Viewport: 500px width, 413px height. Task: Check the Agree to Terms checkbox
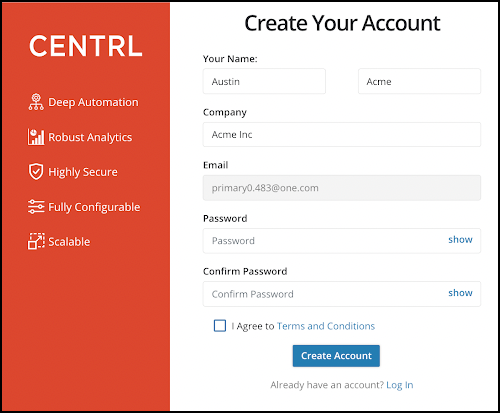tap(220, 326)
